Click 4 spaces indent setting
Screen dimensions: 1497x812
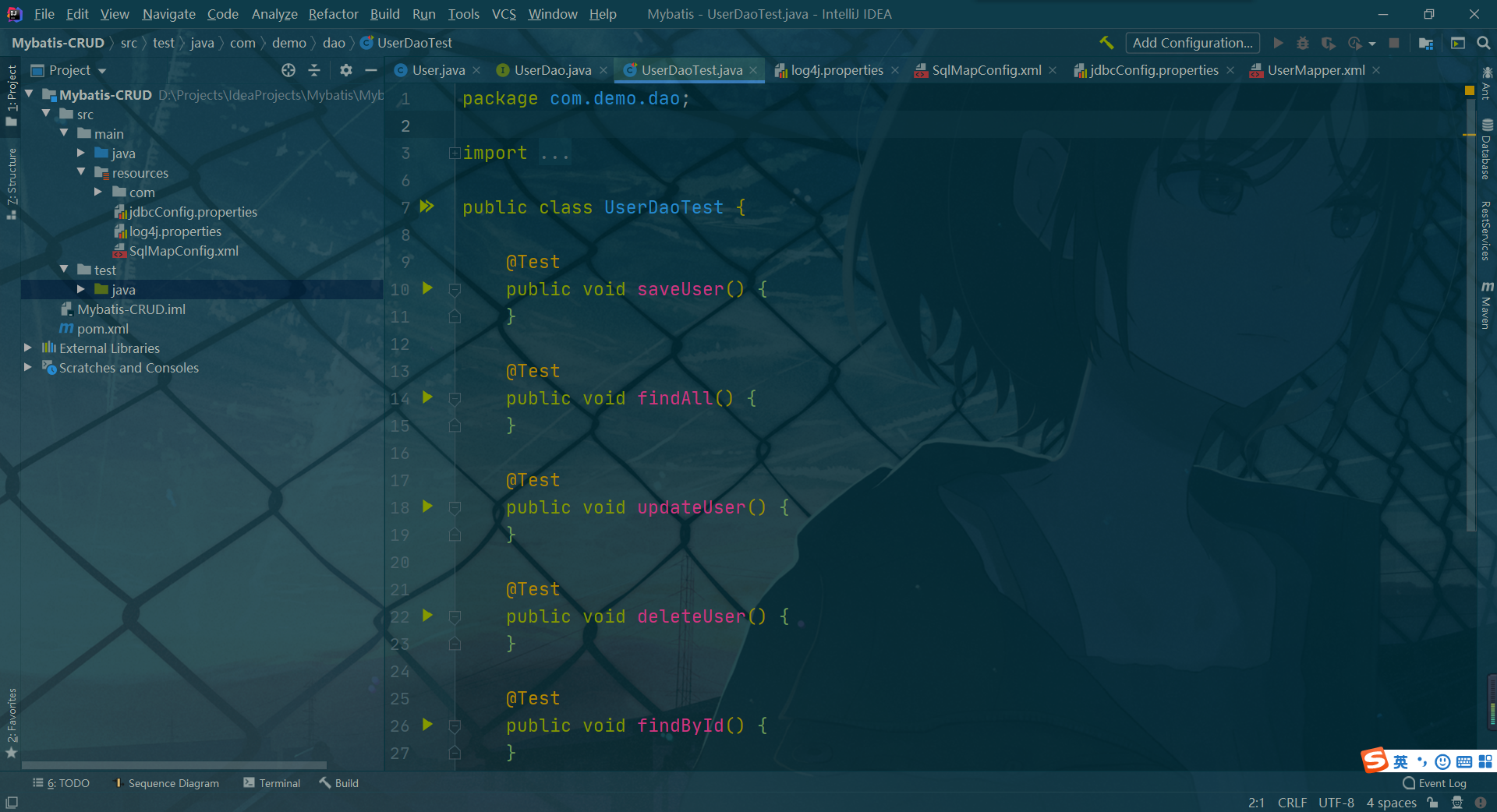click(x=1391, y=802)
